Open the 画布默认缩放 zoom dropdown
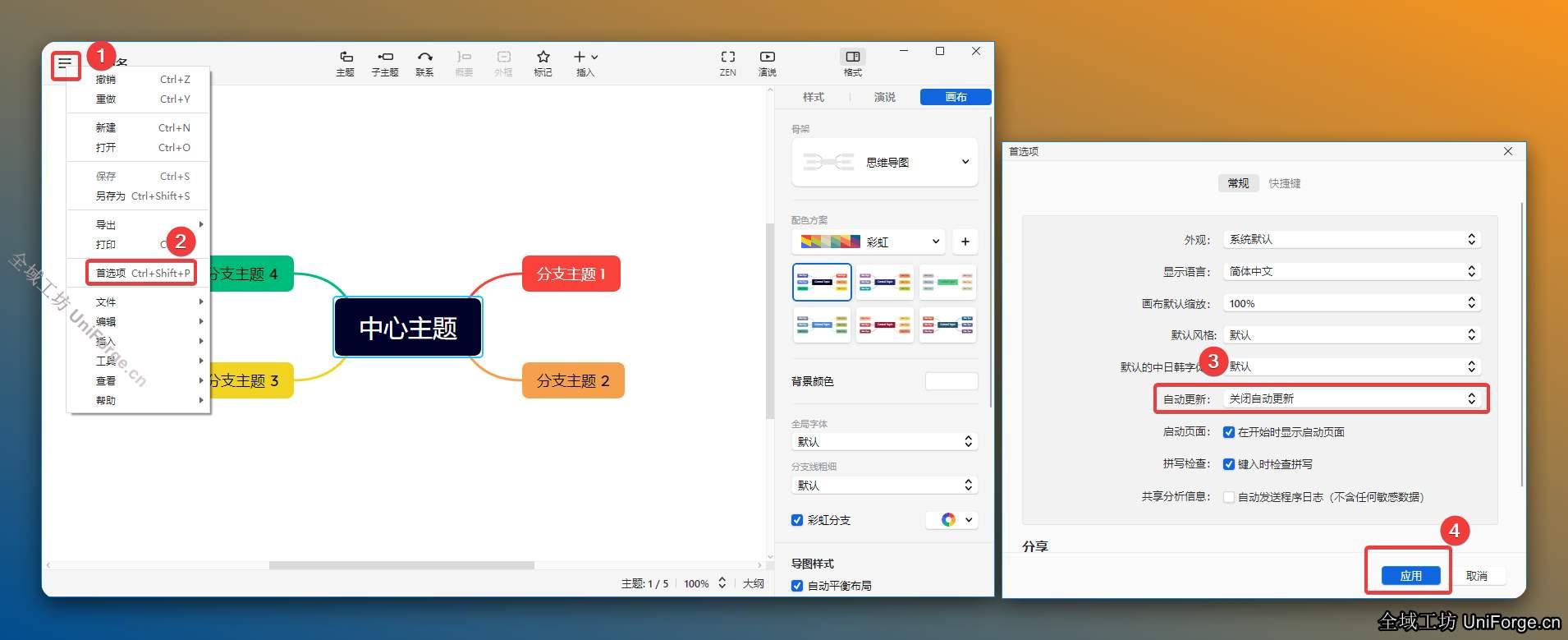1568x640 pixels. 1352,303
